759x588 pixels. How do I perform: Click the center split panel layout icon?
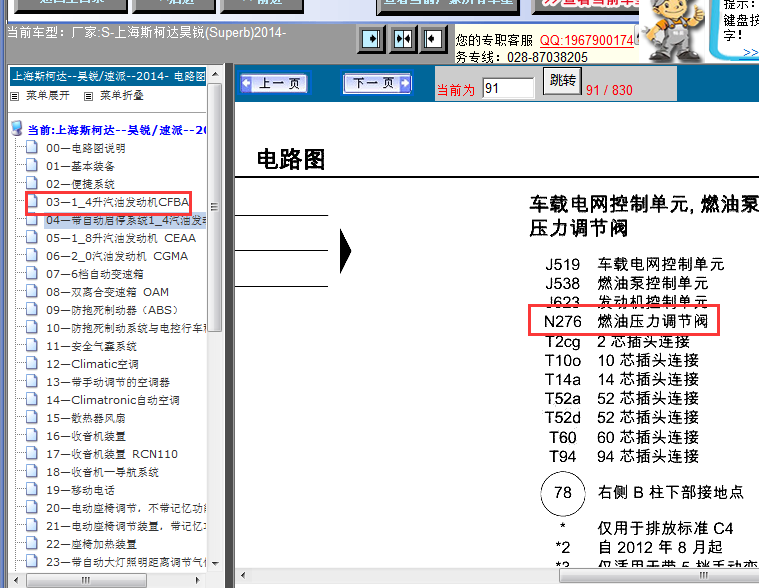(402, 39)
